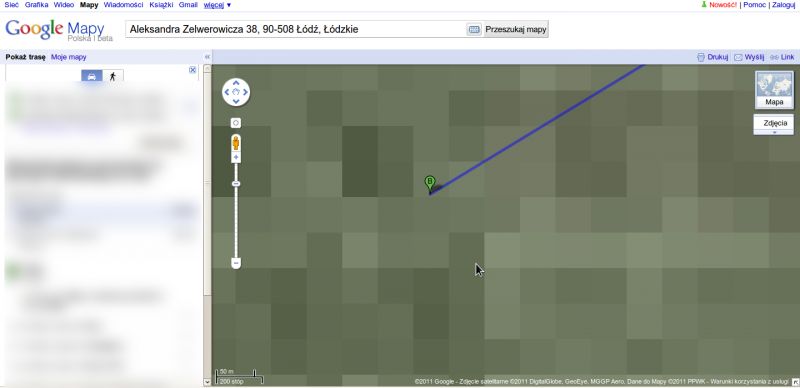This screenshot has height=388, width=800.
Task: Click the Drukuj print link
Action: pyautogui.click(x=713, y=57)
